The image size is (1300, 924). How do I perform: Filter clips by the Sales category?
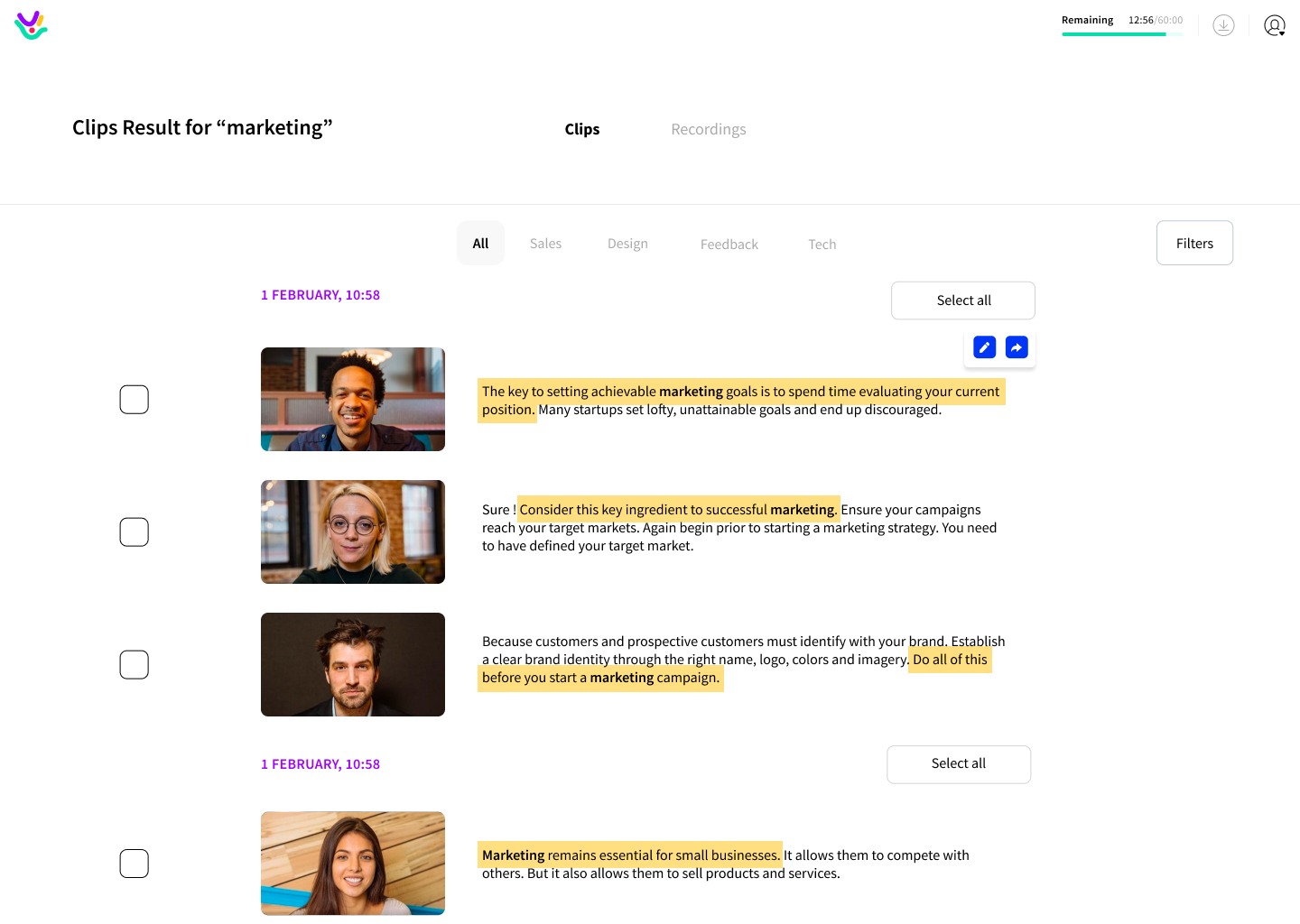point(545,244)
